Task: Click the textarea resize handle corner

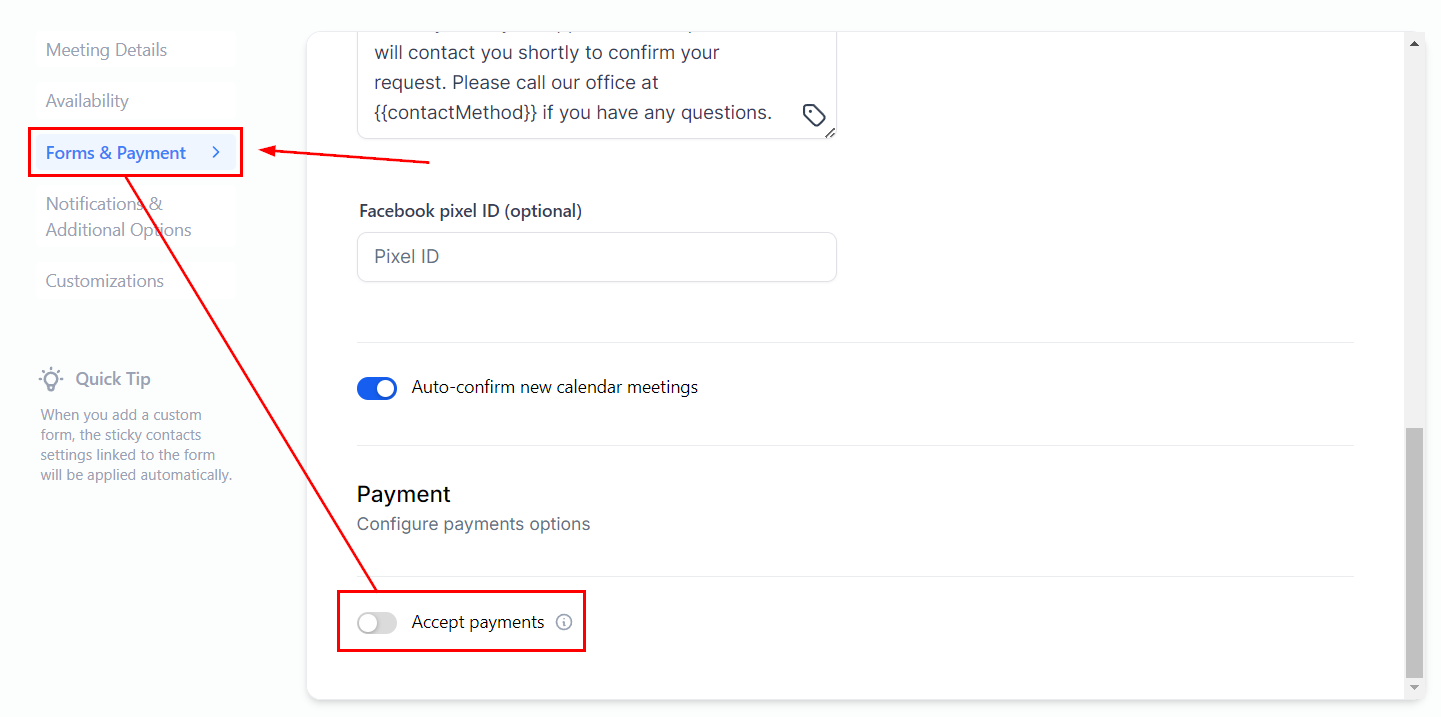Action: pyautogui.click(x=831, y=133)
